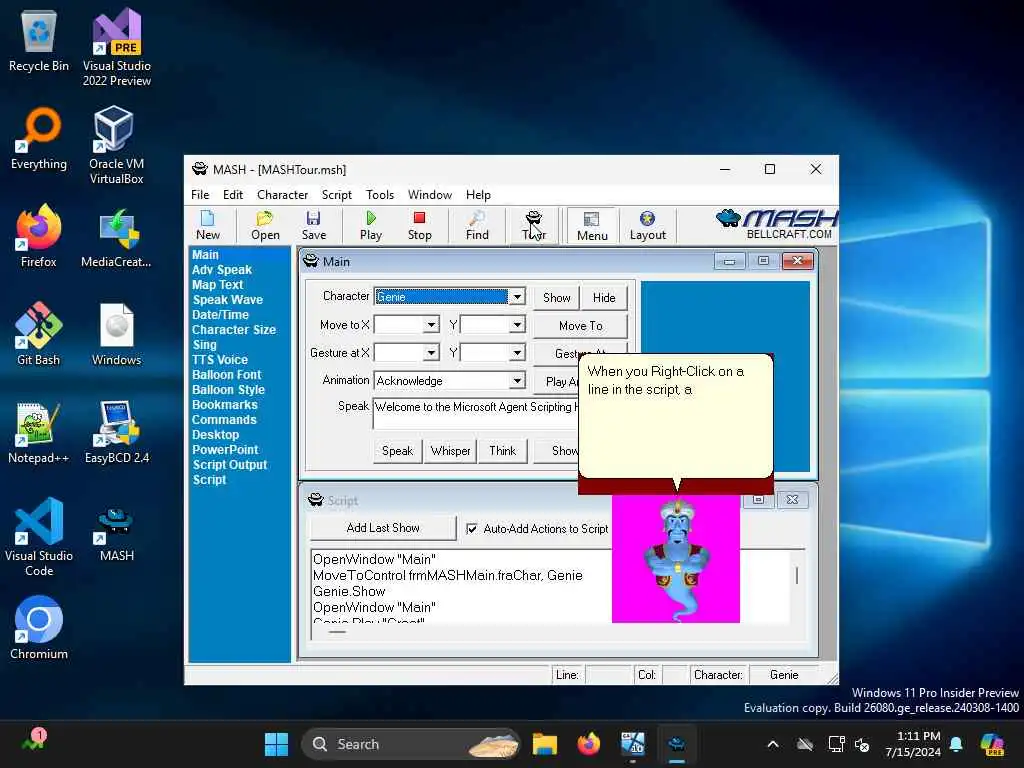Select EasyBCD 2.4 desktop icon
This screenshot has width=1024, height=768.
click(117, 432)
